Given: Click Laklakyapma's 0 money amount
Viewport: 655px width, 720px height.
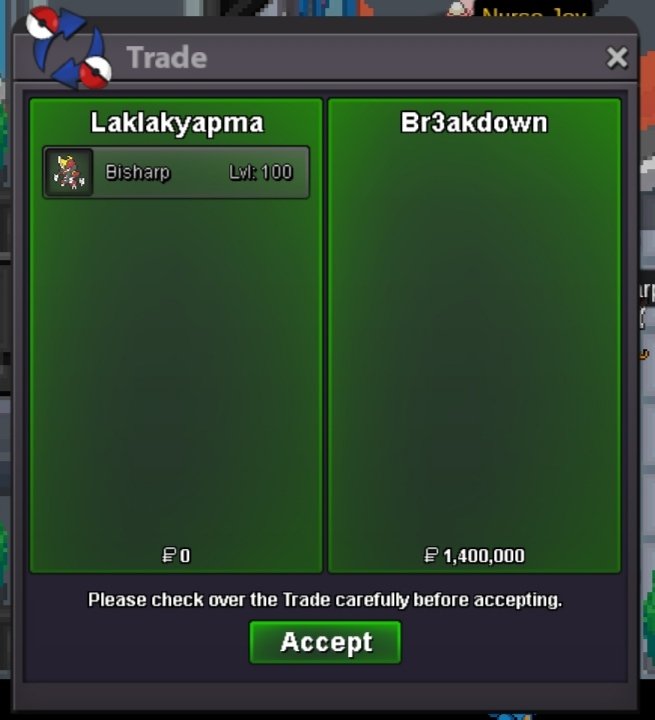Looking at the screenshot, I should [185, 556].
